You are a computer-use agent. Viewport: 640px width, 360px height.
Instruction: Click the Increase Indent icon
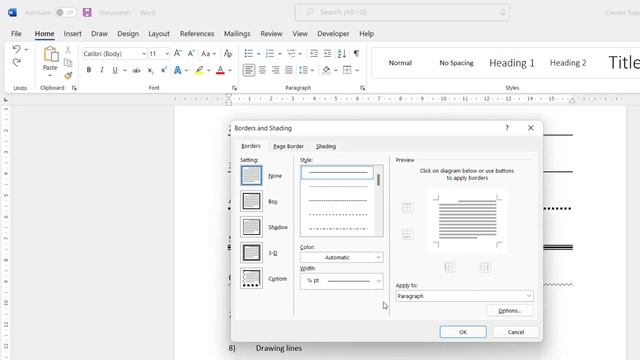(x=327, y=53)
